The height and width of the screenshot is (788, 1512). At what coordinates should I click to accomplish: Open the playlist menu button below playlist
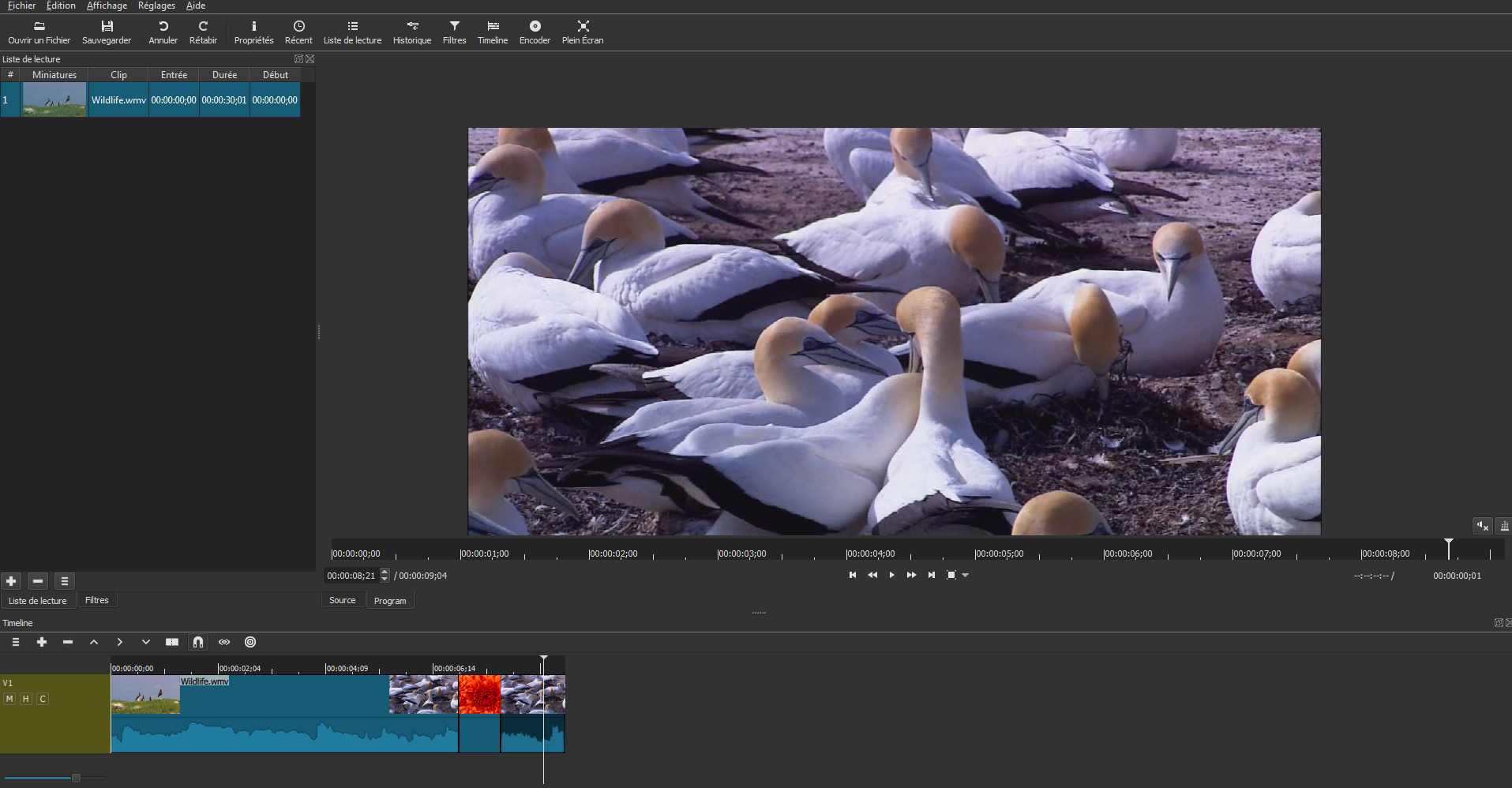[x=65, y=581]
